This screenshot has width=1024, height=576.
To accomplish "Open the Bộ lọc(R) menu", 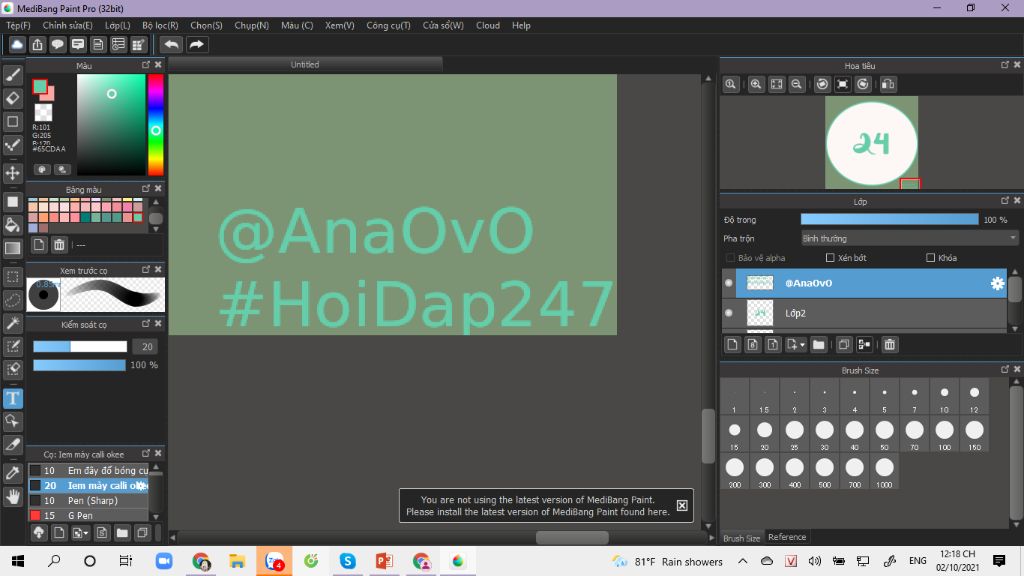I will tap(160, 25).
